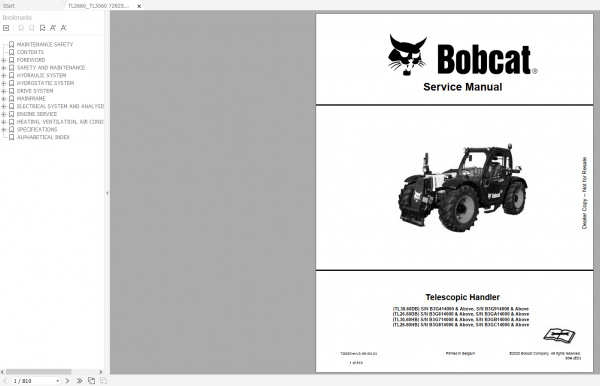Click the first greyed-out bookmark toolbar icon
The image size is (600, 386).
pyautogui.click(x=21, y=28)
